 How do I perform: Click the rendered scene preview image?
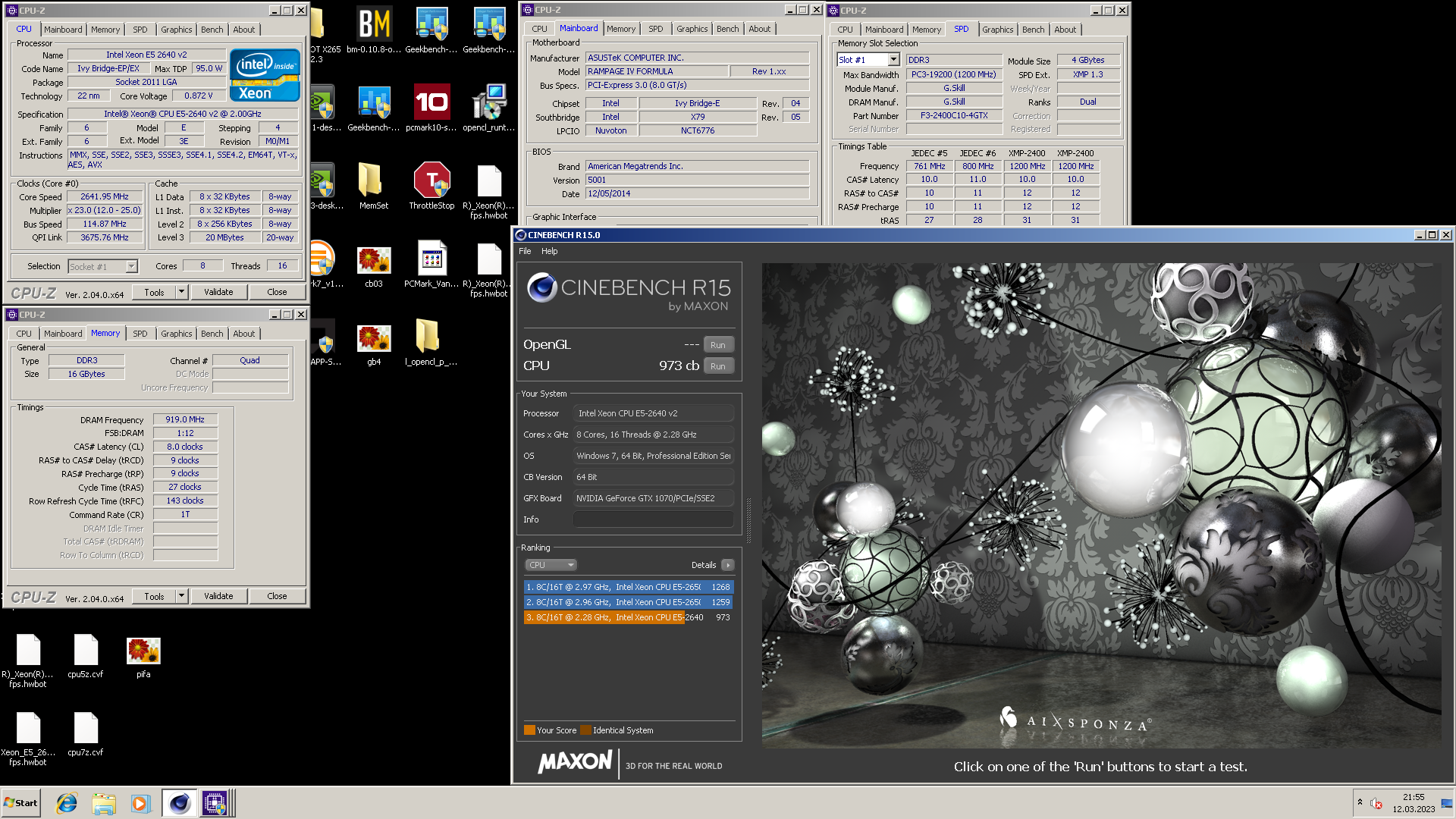[x=1102, y=505]
